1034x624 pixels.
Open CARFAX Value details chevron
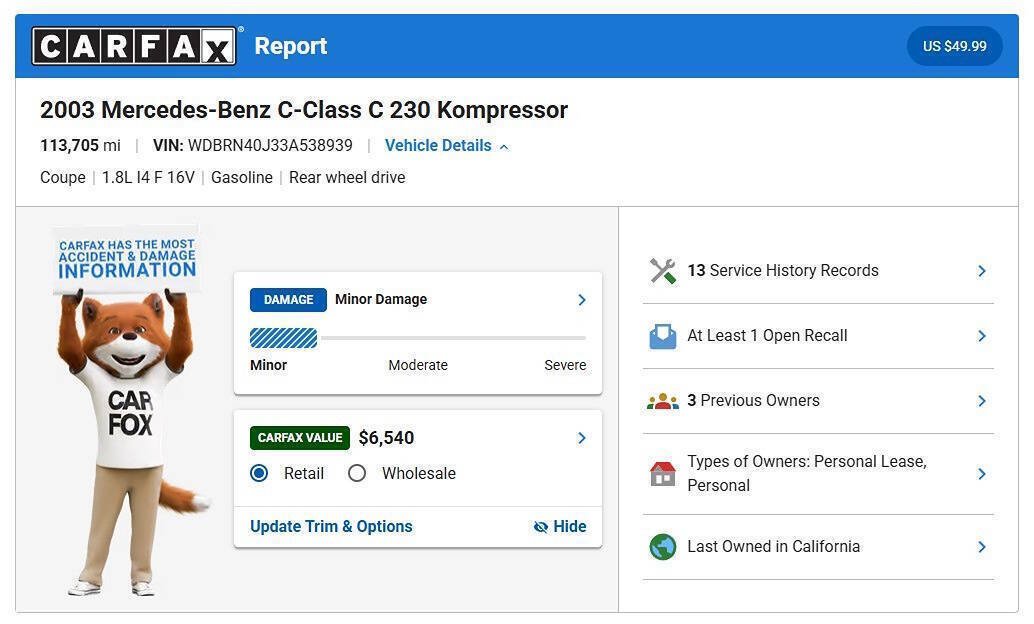582,438
